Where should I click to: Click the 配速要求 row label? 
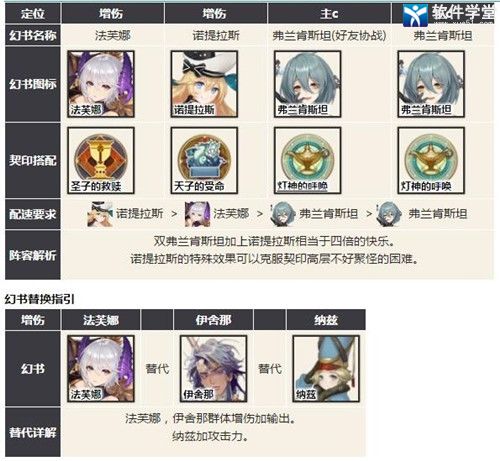(33, 214)
